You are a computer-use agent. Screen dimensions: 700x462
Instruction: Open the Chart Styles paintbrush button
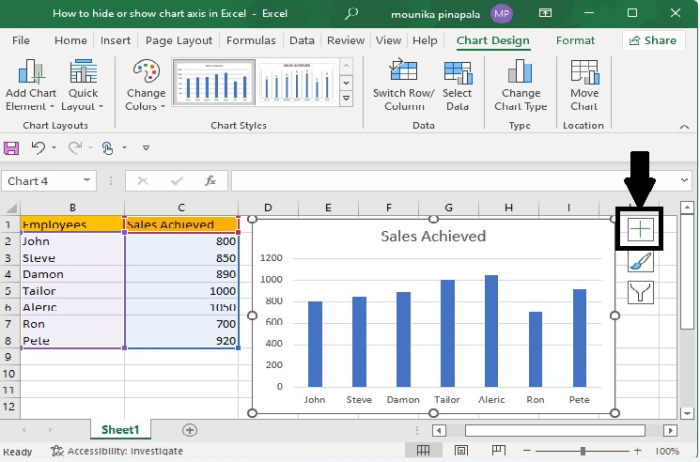pyautogui.click(x=641, y=261)
